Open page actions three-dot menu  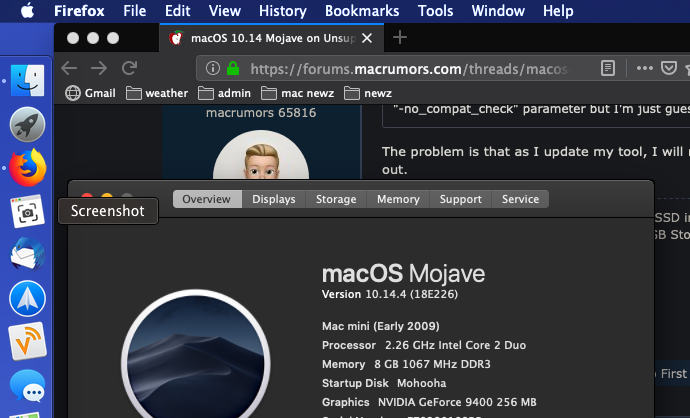[x=645, y=68]
